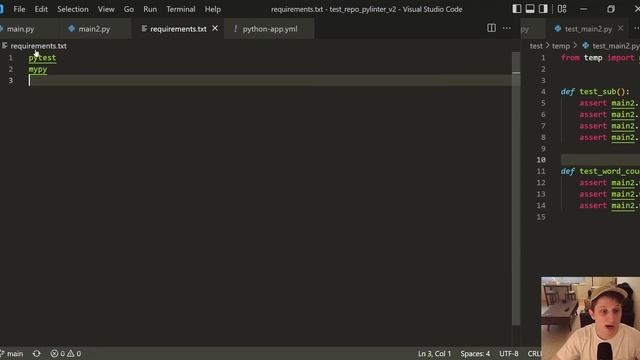
Task: Open the Help menu
Action: pyautogui.click(x=213, y=9)
